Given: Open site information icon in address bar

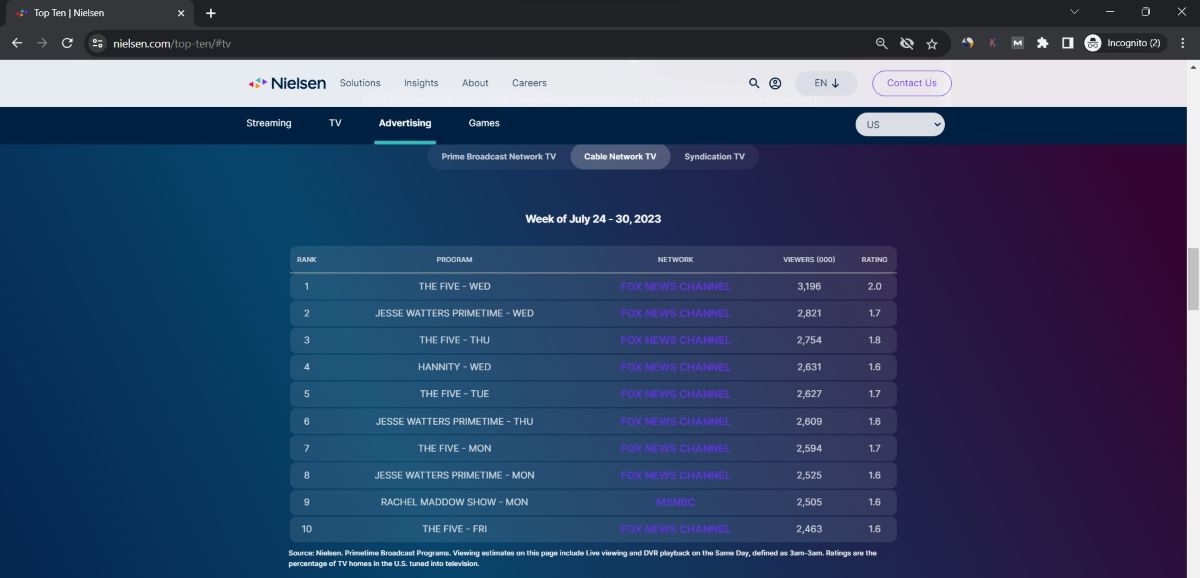Looking at the screenshot, I should pos(97,43).
